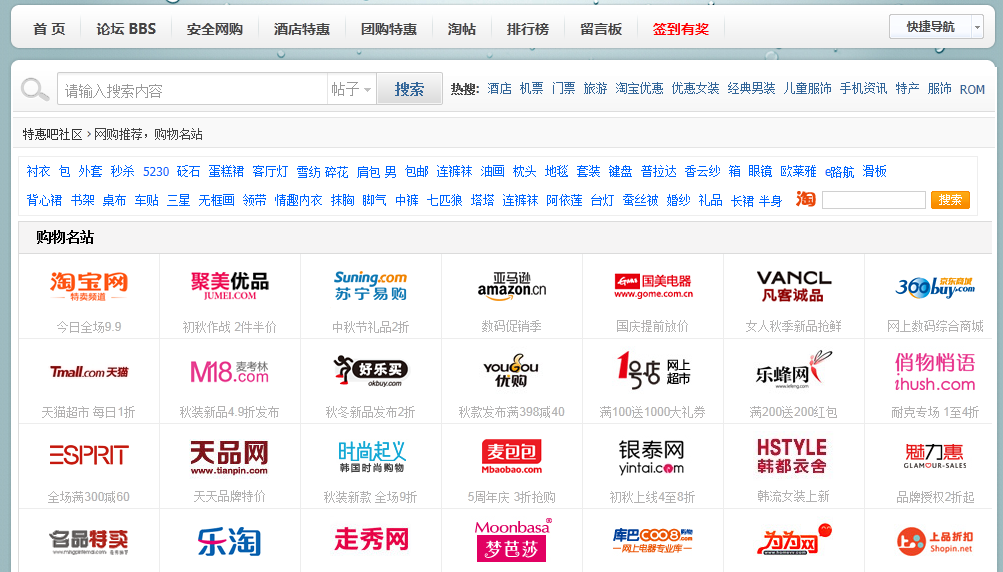
Task: Open the 乐淘 logo tile
Action: coord(230,541)
